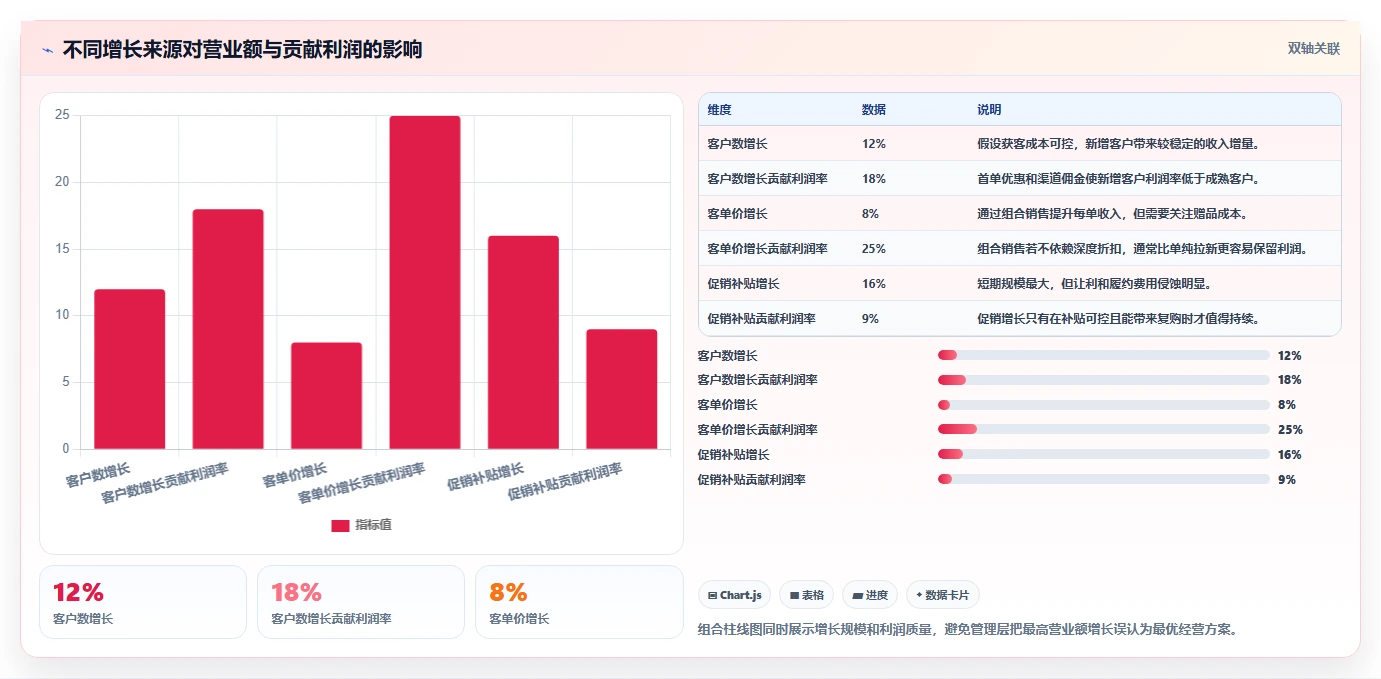This screenshot has width=1381, height=679.
Task: Click the 9% cell in the table
Action: point(870,319)
